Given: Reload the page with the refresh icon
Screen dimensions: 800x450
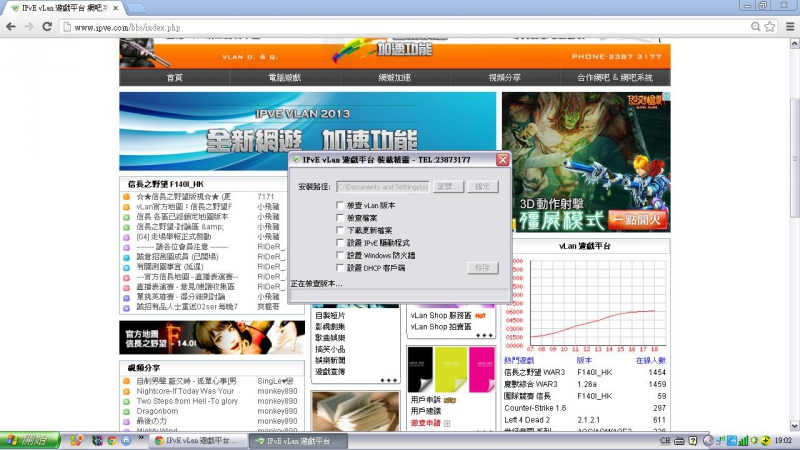Looking at the screenshot, I should (x=48, y=27).
